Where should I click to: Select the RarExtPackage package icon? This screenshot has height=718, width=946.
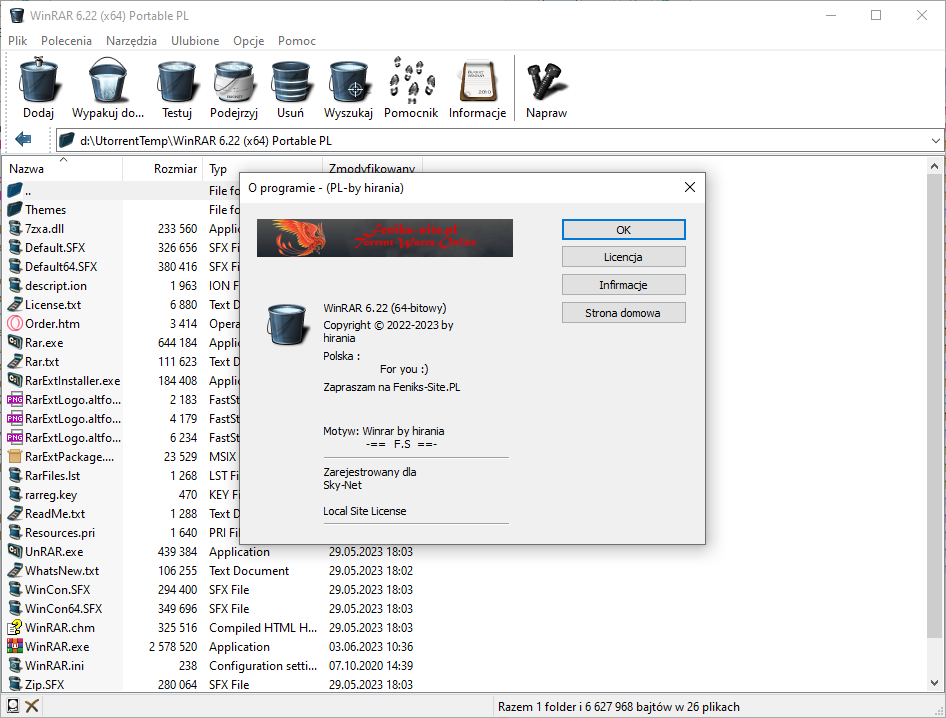[x=14, y=456]
